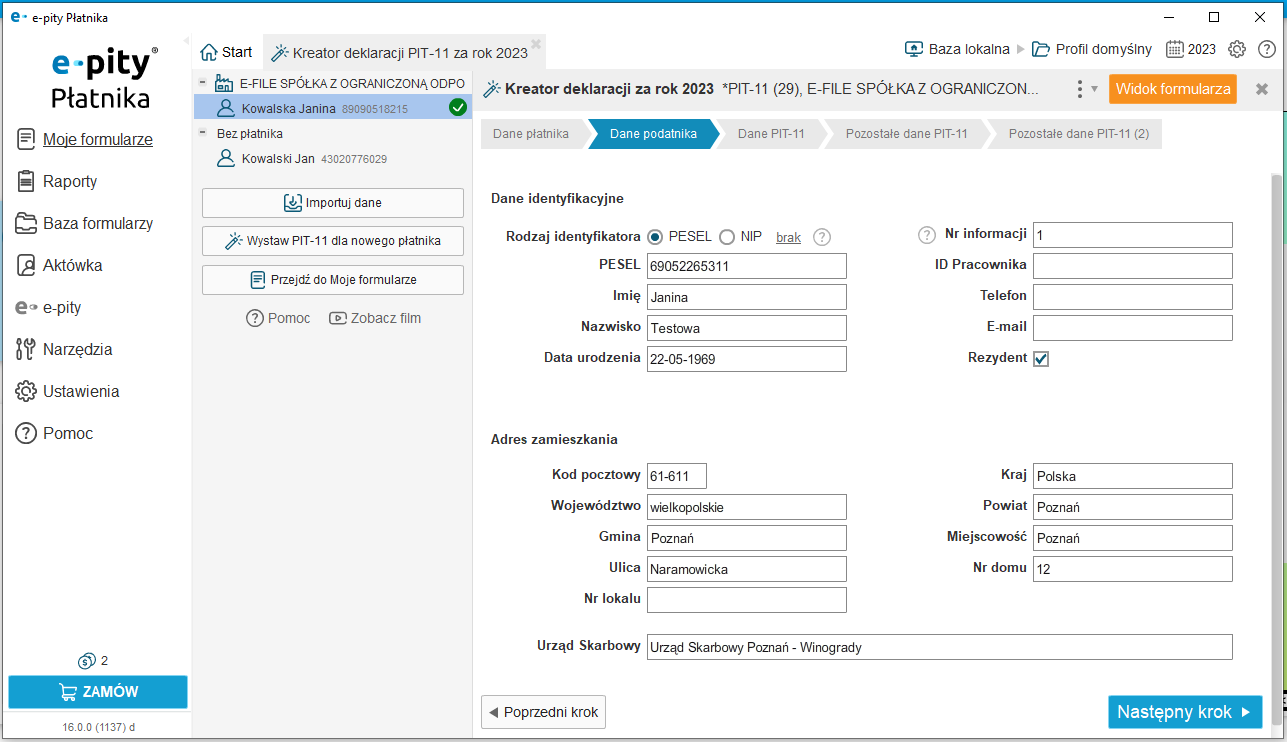Click Baza lokalna database icon
The width and height of the screenshot is (1287, 742).
pyautogui.click(x=913, y=49)
